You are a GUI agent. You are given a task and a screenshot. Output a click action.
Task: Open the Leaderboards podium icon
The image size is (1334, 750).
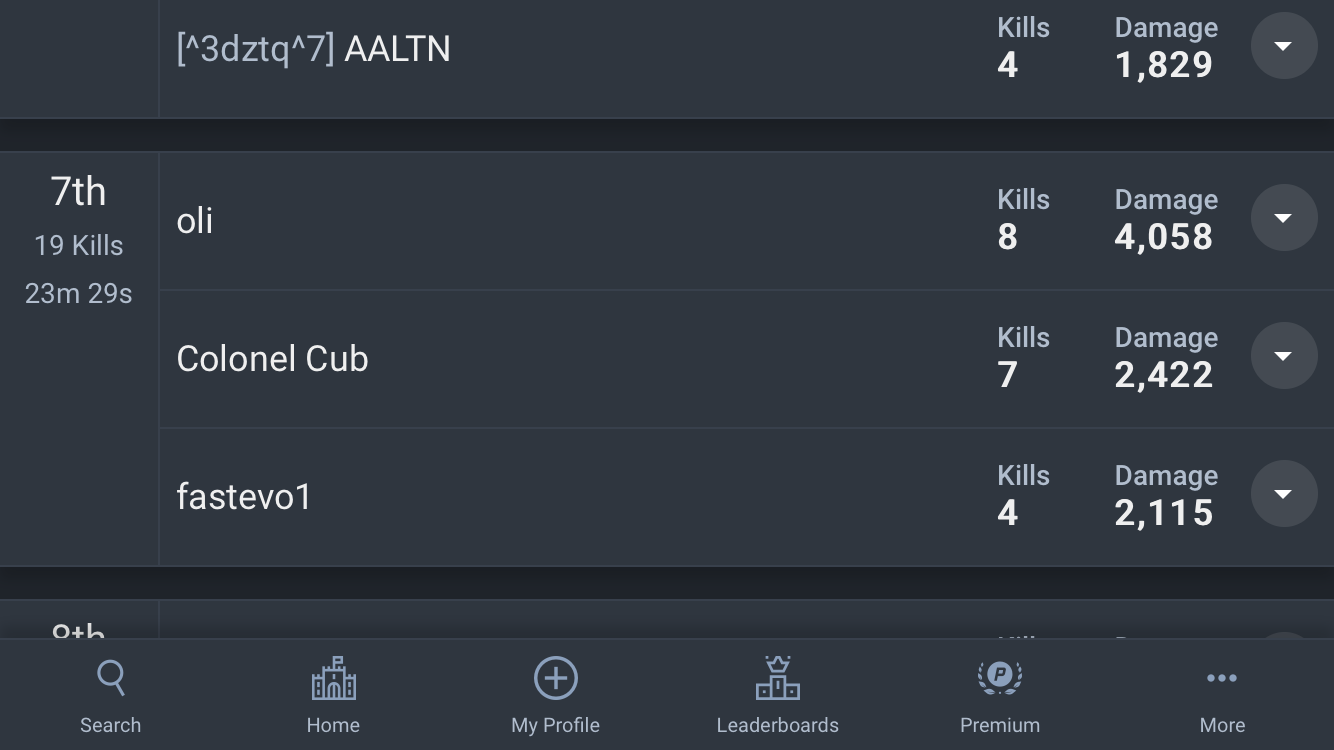(778, 677)
